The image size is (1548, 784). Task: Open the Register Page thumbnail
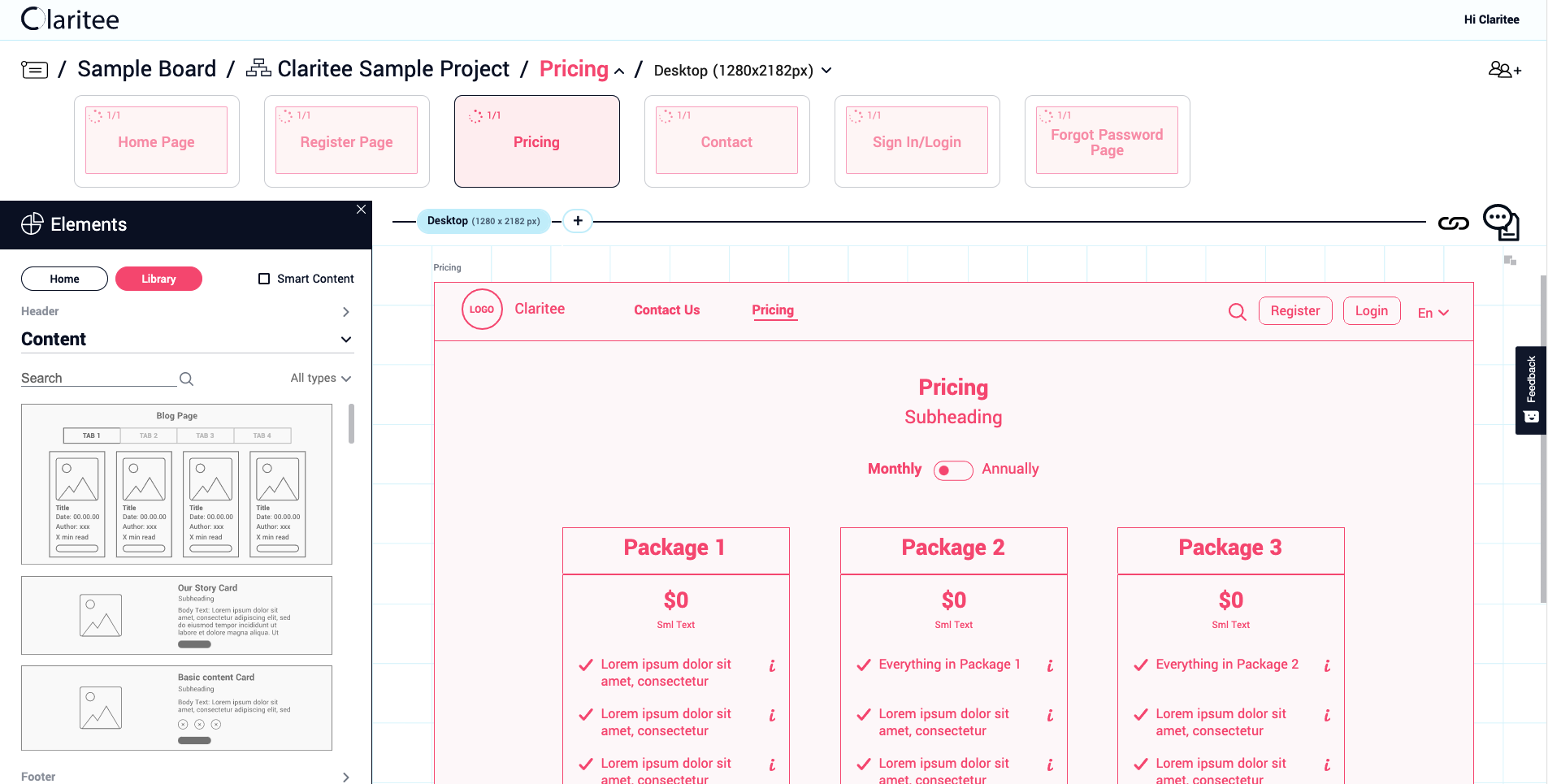347,141
